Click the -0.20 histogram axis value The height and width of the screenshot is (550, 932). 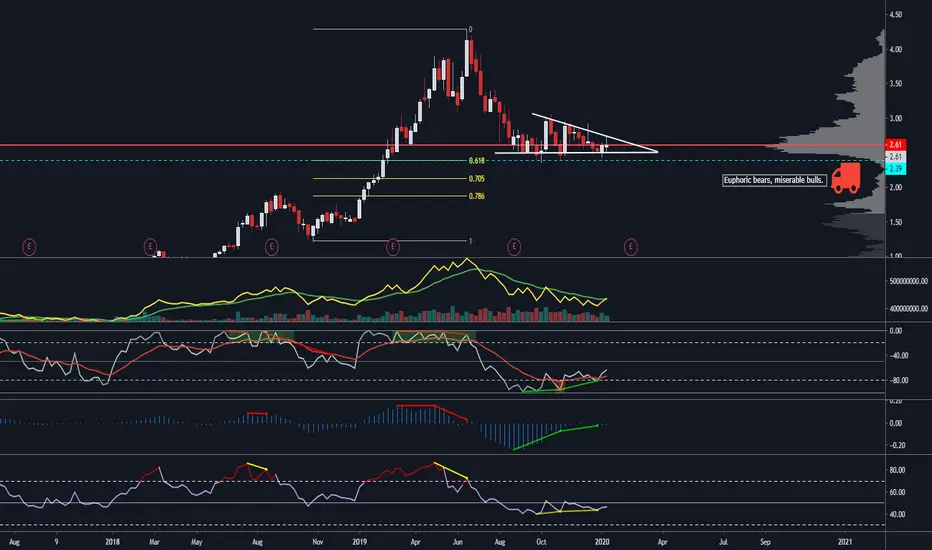(897, 445)
